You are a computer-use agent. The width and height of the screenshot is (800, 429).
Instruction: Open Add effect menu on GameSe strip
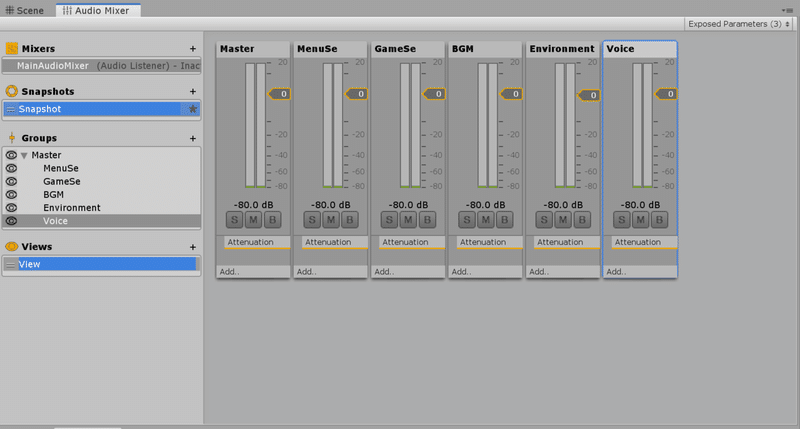pos(408,272)
